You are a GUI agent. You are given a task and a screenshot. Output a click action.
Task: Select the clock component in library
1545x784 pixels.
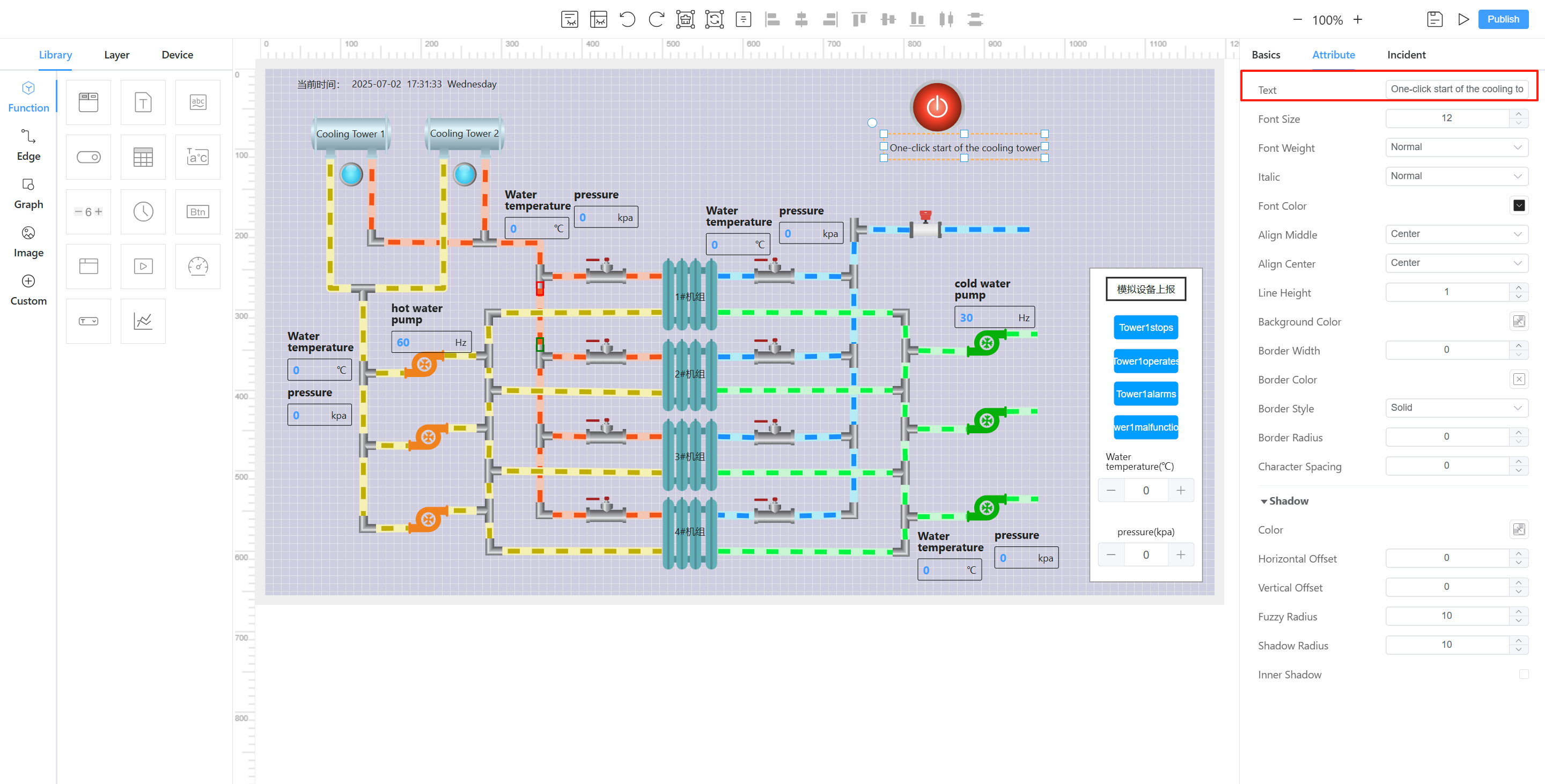pyautogui.click(x=143, y=212)
